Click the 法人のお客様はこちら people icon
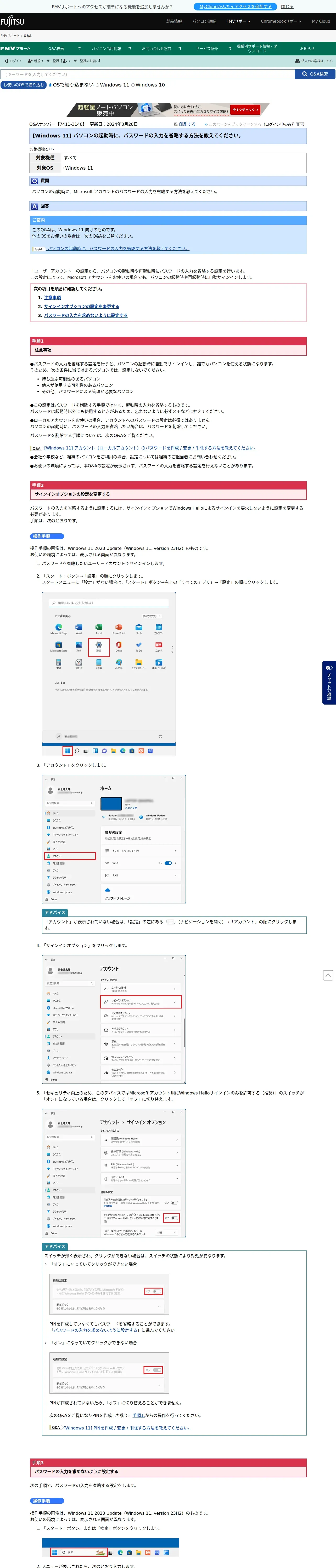Screen dimensions: 336x1568 298,61
